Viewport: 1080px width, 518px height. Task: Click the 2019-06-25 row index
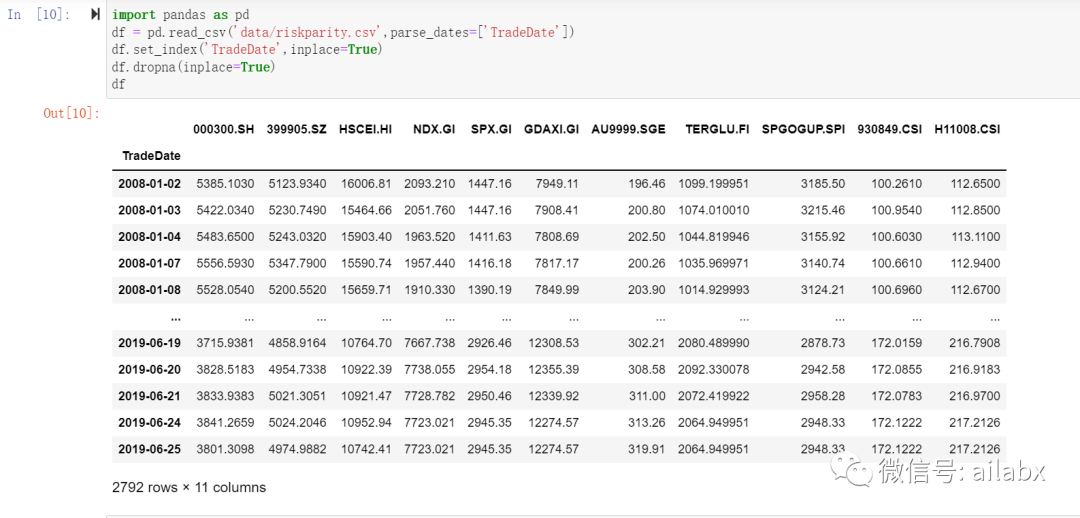click(x=149, y=448)
